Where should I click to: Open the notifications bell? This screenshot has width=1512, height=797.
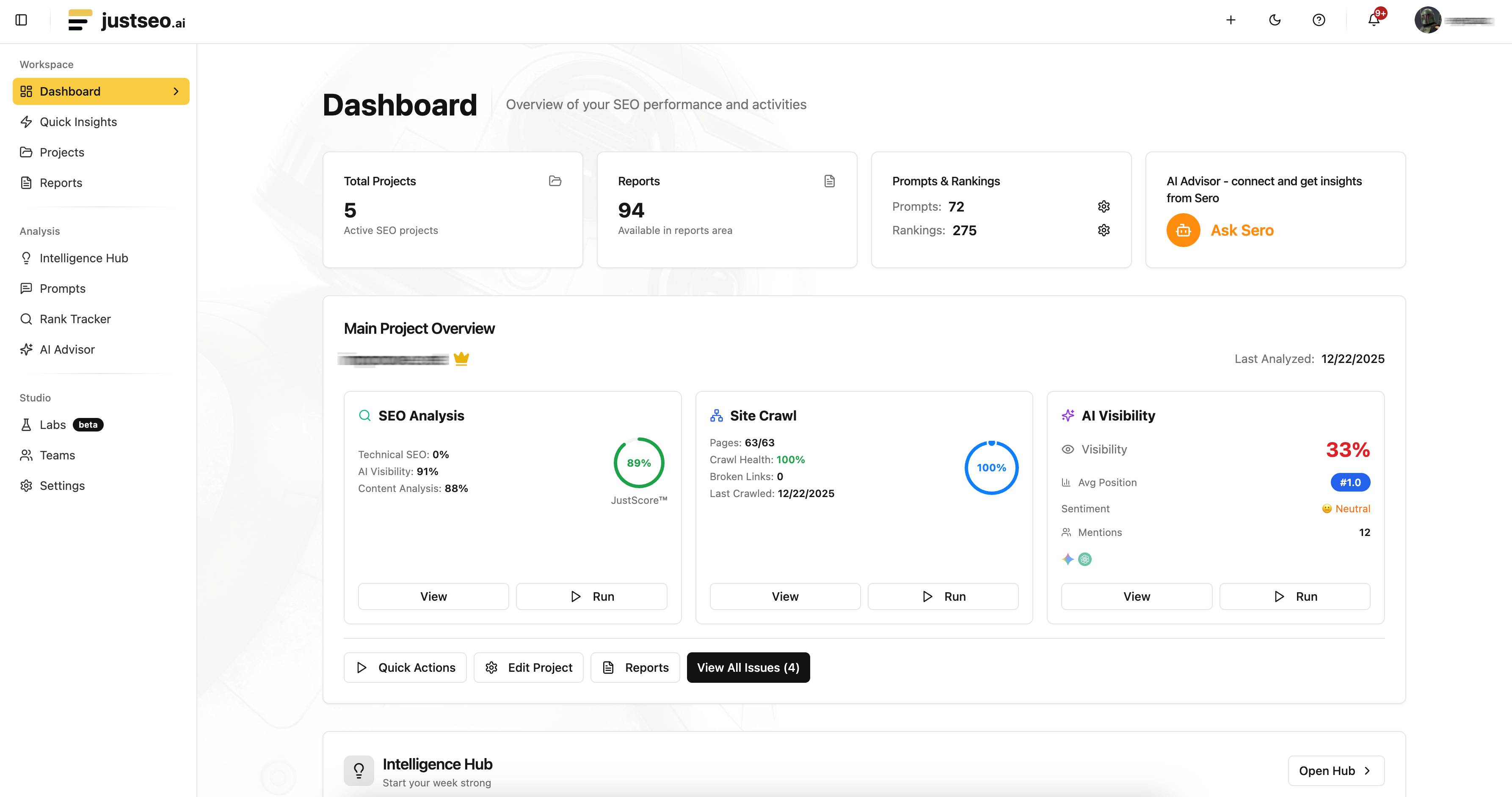1374,20
